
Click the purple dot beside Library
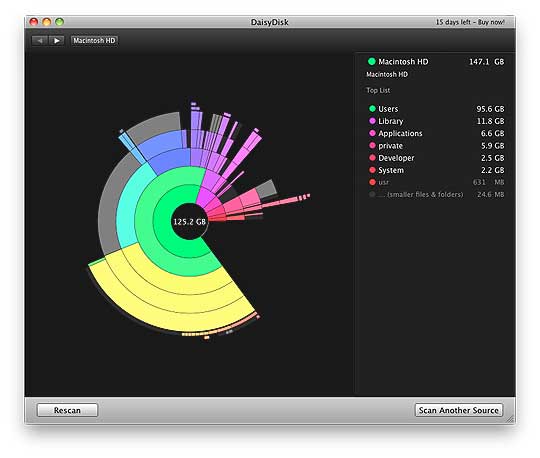(372, 121)
